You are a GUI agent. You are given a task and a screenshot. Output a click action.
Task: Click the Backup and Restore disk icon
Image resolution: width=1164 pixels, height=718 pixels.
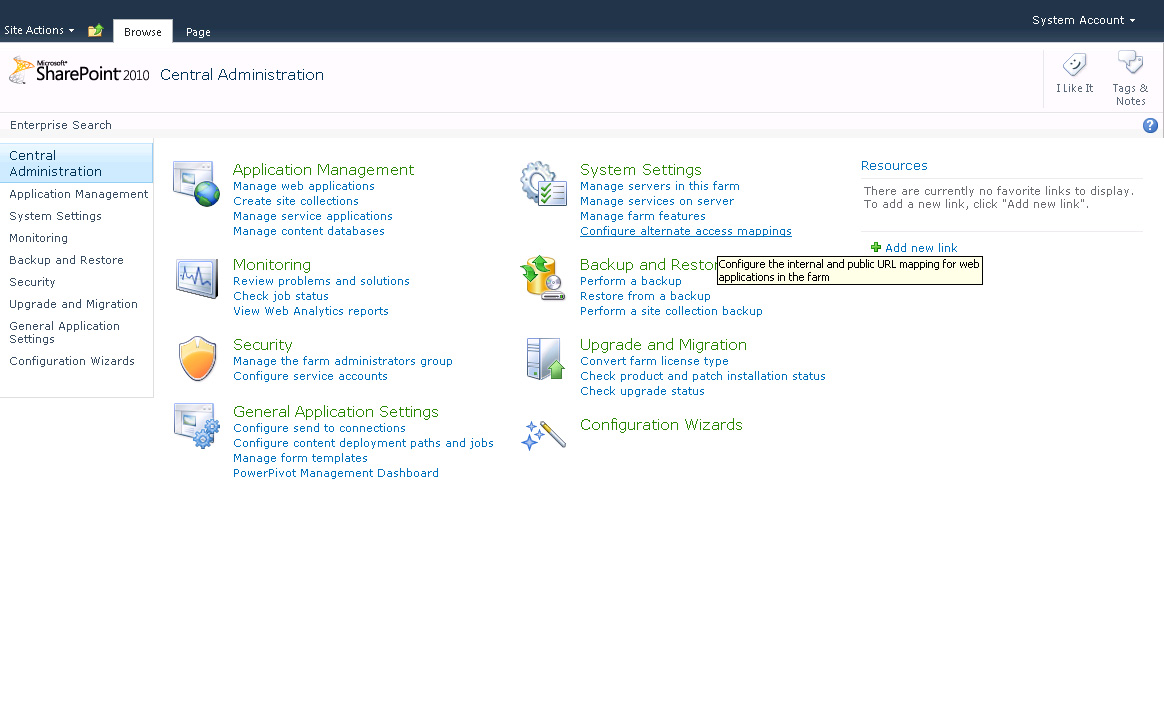pyautogui.click(x=543, y=278)
